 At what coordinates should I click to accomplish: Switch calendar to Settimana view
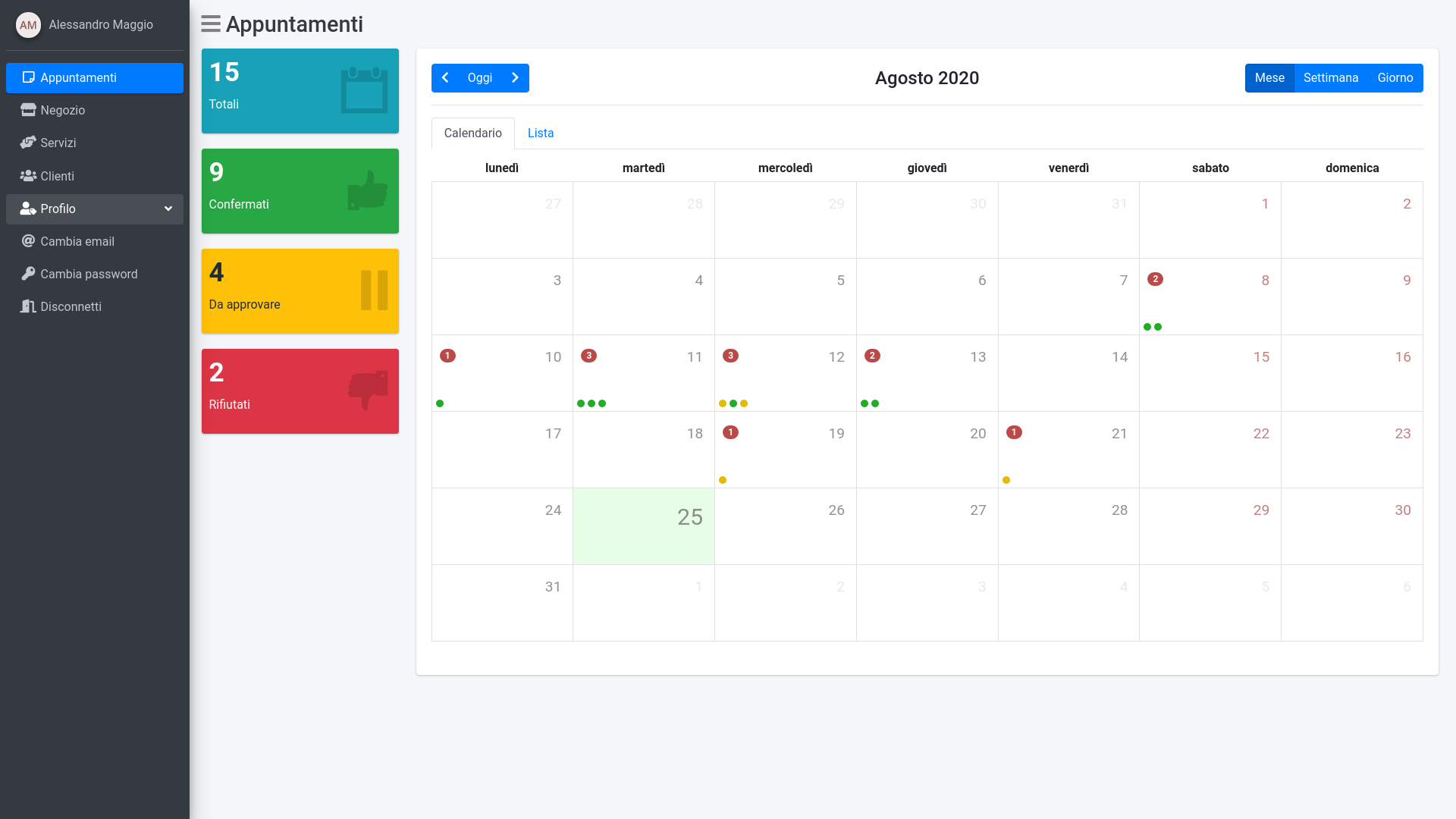(x=1330, y=78)
